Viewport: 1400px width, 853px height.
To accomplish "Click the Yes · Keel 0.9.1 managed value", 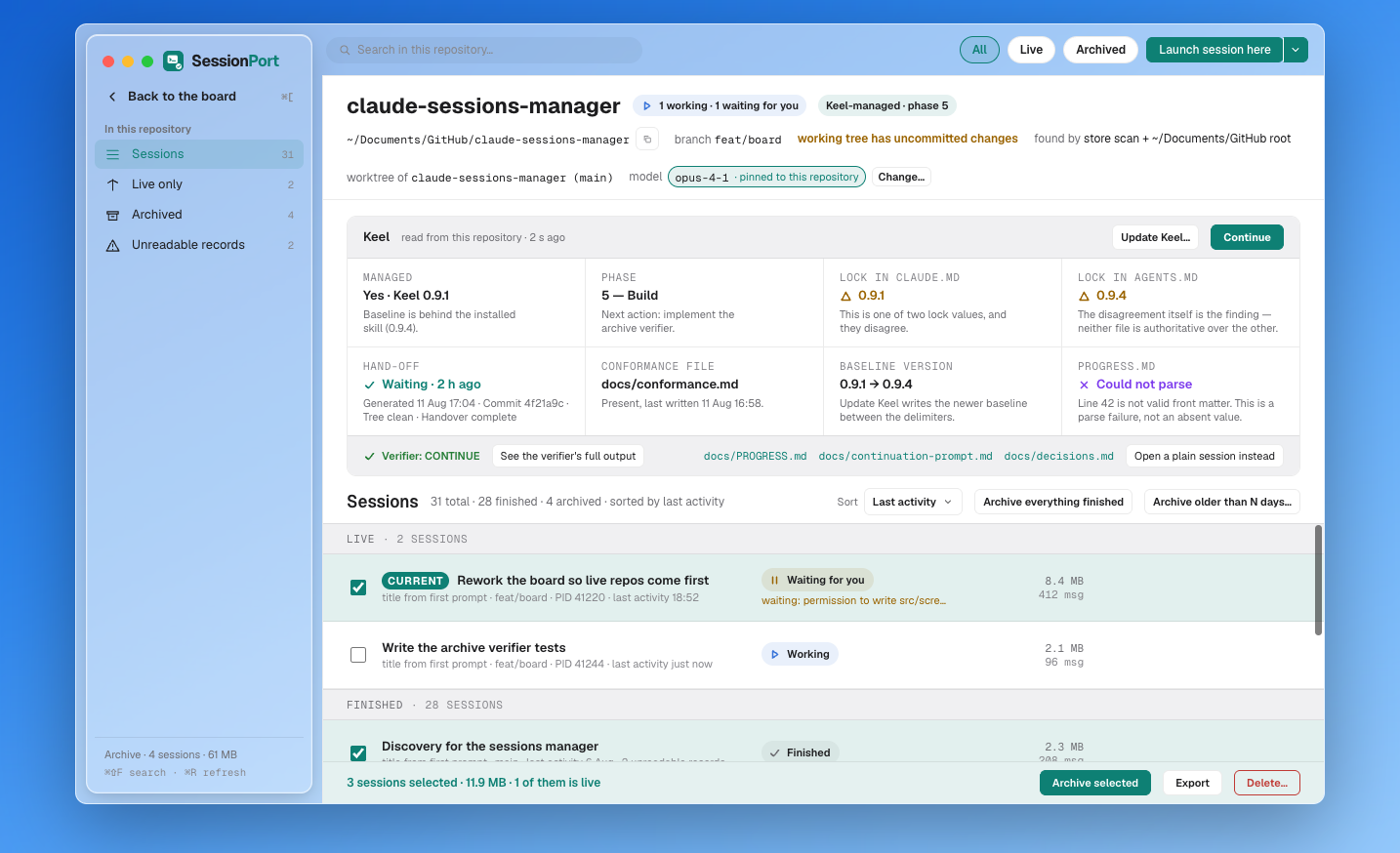I will (406, 296).
